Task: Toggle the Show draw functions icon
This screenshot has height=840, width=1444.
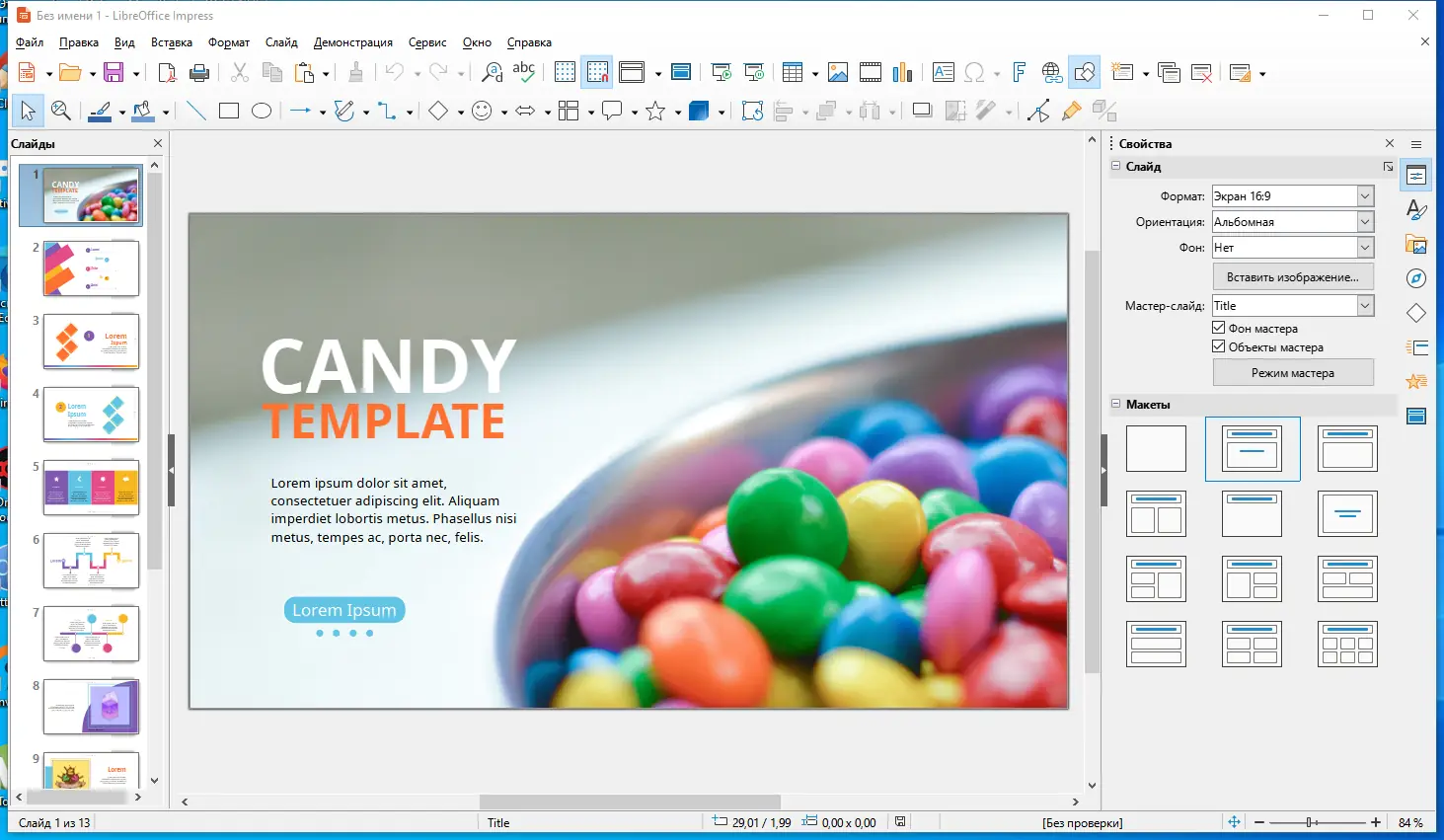Action: pos(1084,72)
